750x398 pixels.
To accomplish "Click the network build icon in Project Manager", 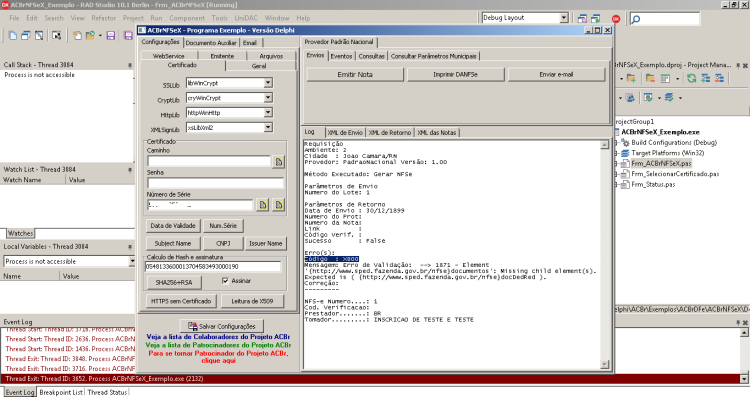I will click(630, 98).
